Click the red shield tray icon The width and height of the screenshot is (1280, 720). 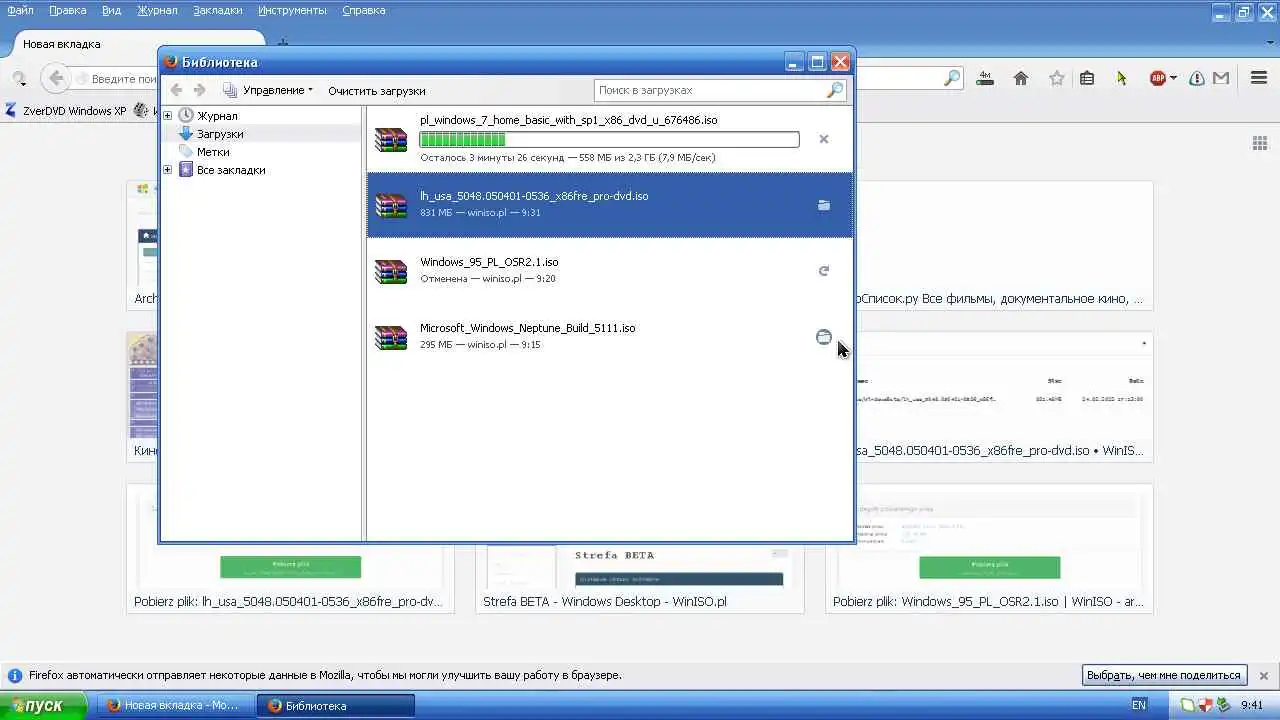(1207, 705)
